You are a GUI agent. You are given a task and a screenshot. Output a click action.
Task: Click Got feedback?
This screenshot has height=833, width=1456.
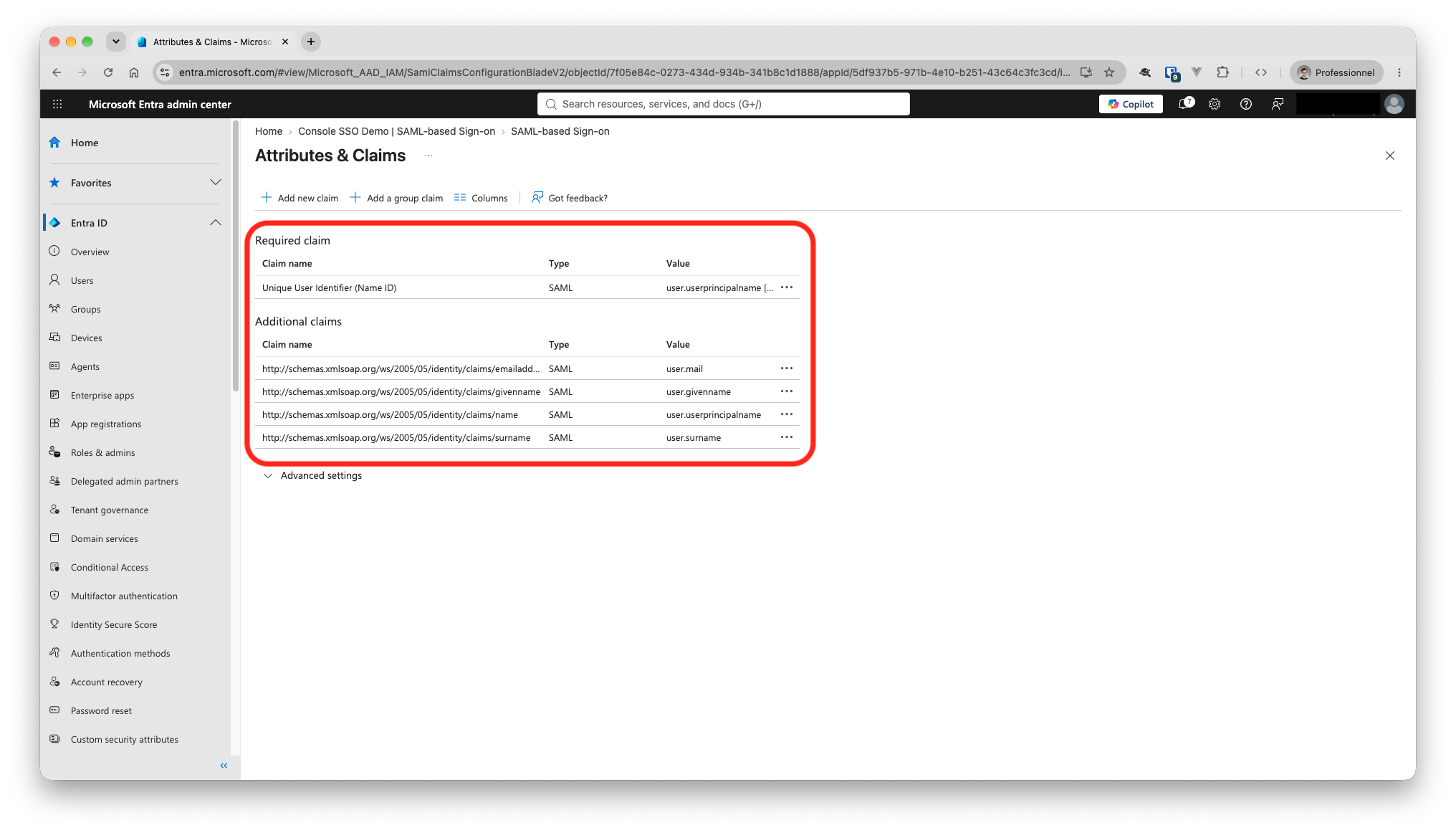point(570,198)
